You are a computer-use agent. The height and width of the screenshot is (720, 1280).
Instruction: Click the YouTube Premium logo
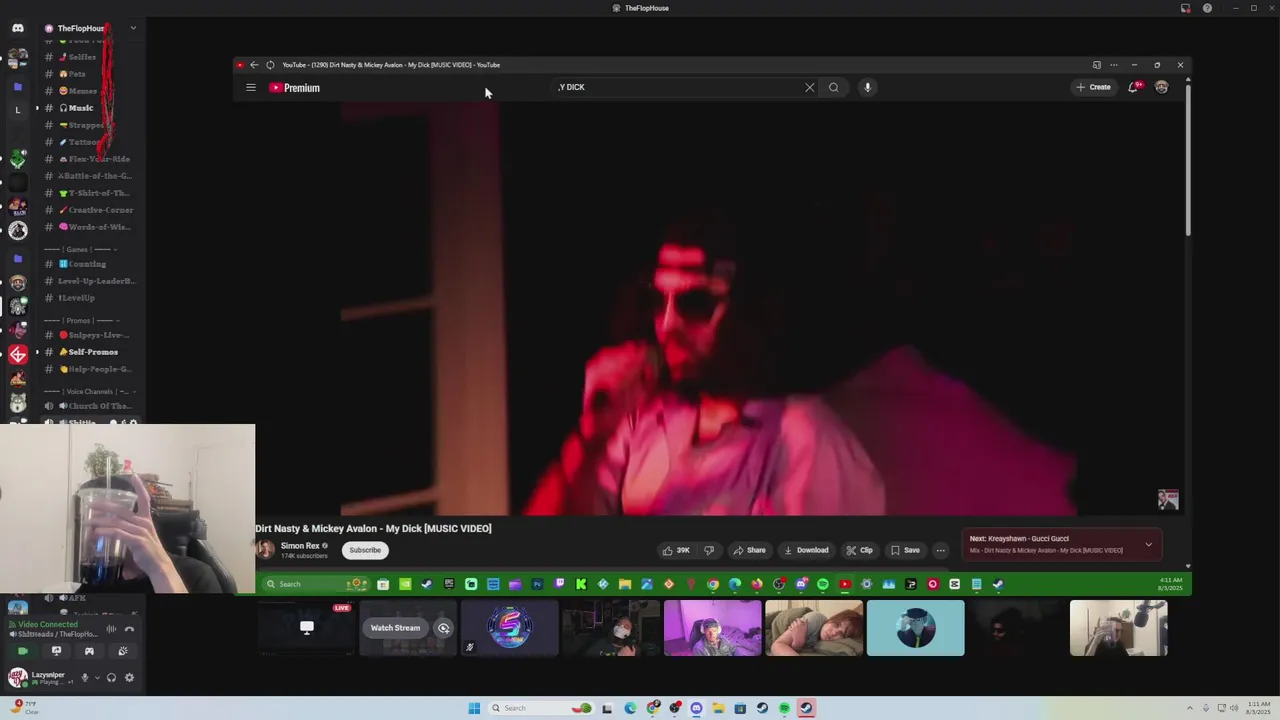[x=295, y=88]
